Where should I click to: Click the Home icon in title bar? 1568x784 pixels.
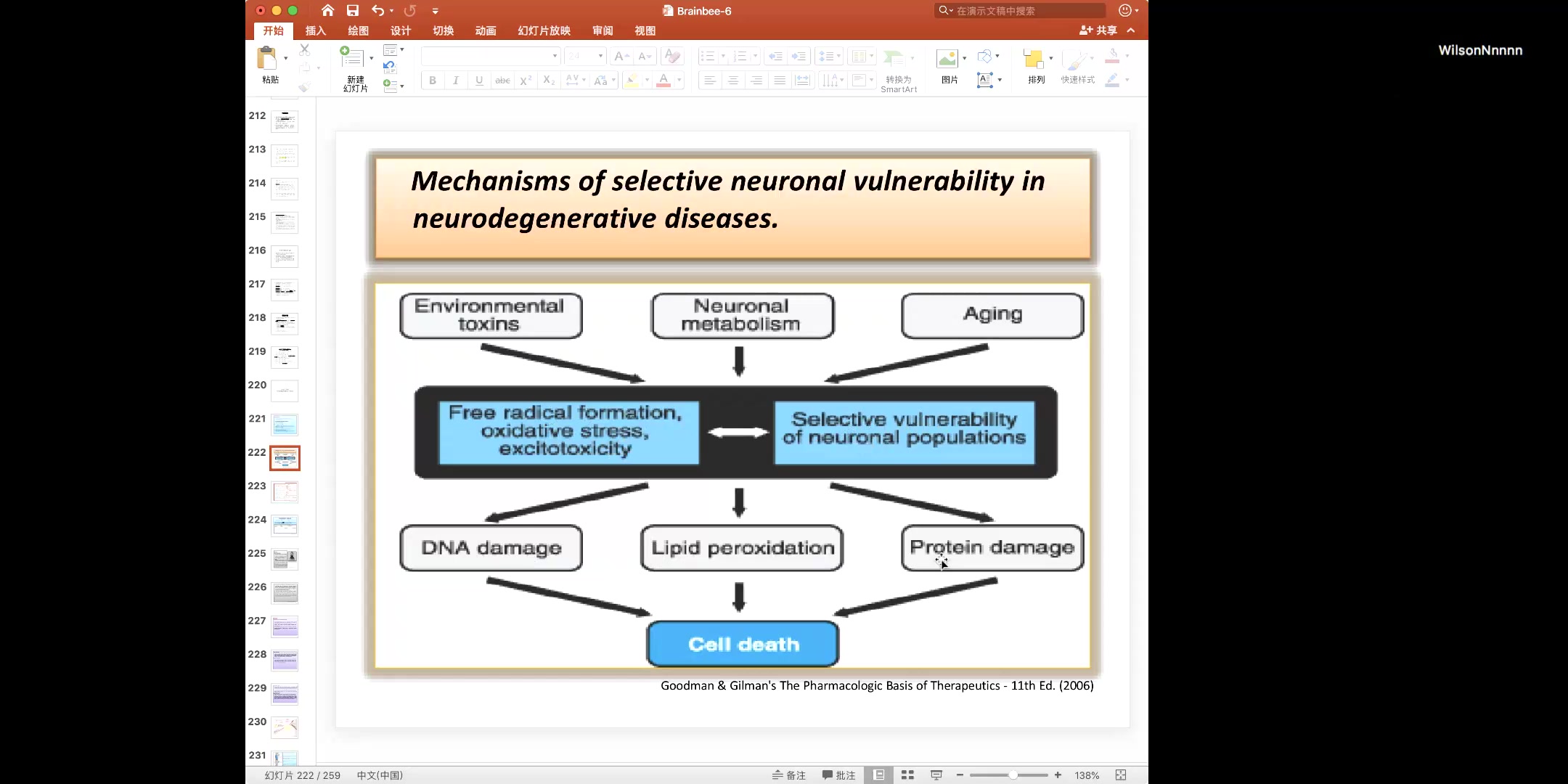(x=328, y=10)
